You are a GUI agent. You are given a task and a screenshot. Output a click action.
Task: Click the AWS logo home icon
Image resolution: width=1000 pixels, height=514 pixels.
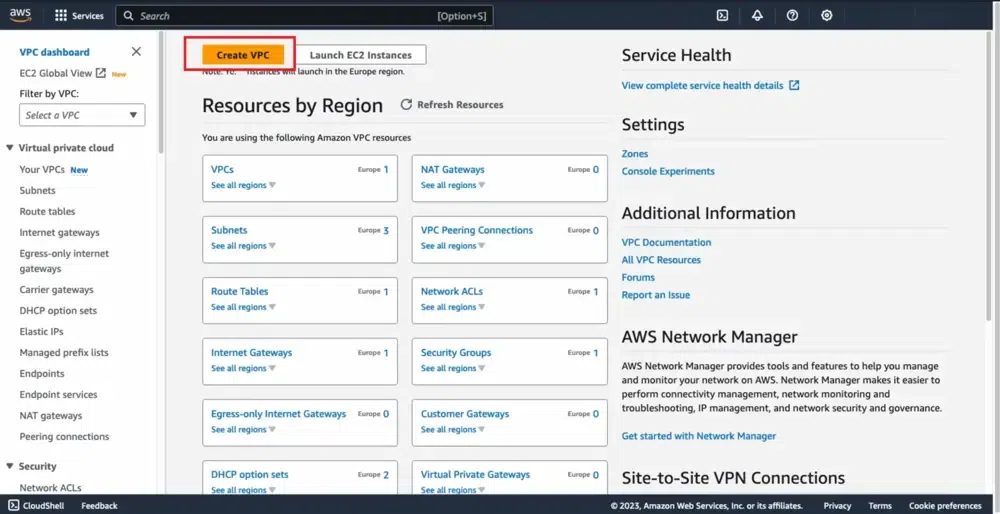coord(21,15)
